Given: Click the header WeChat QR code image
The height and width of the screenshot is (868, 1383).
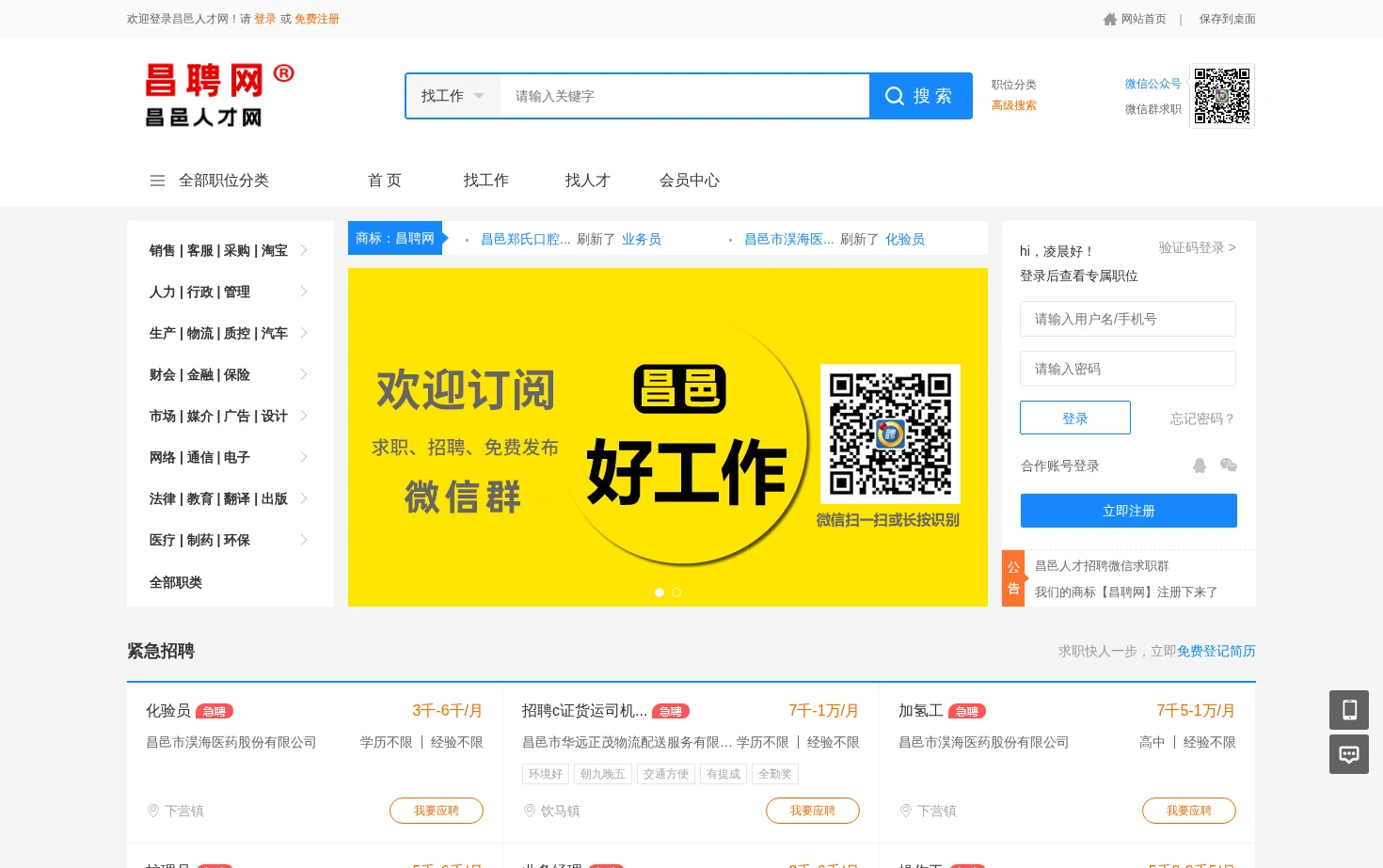Looking at the screenshot, I should 1222,96.
